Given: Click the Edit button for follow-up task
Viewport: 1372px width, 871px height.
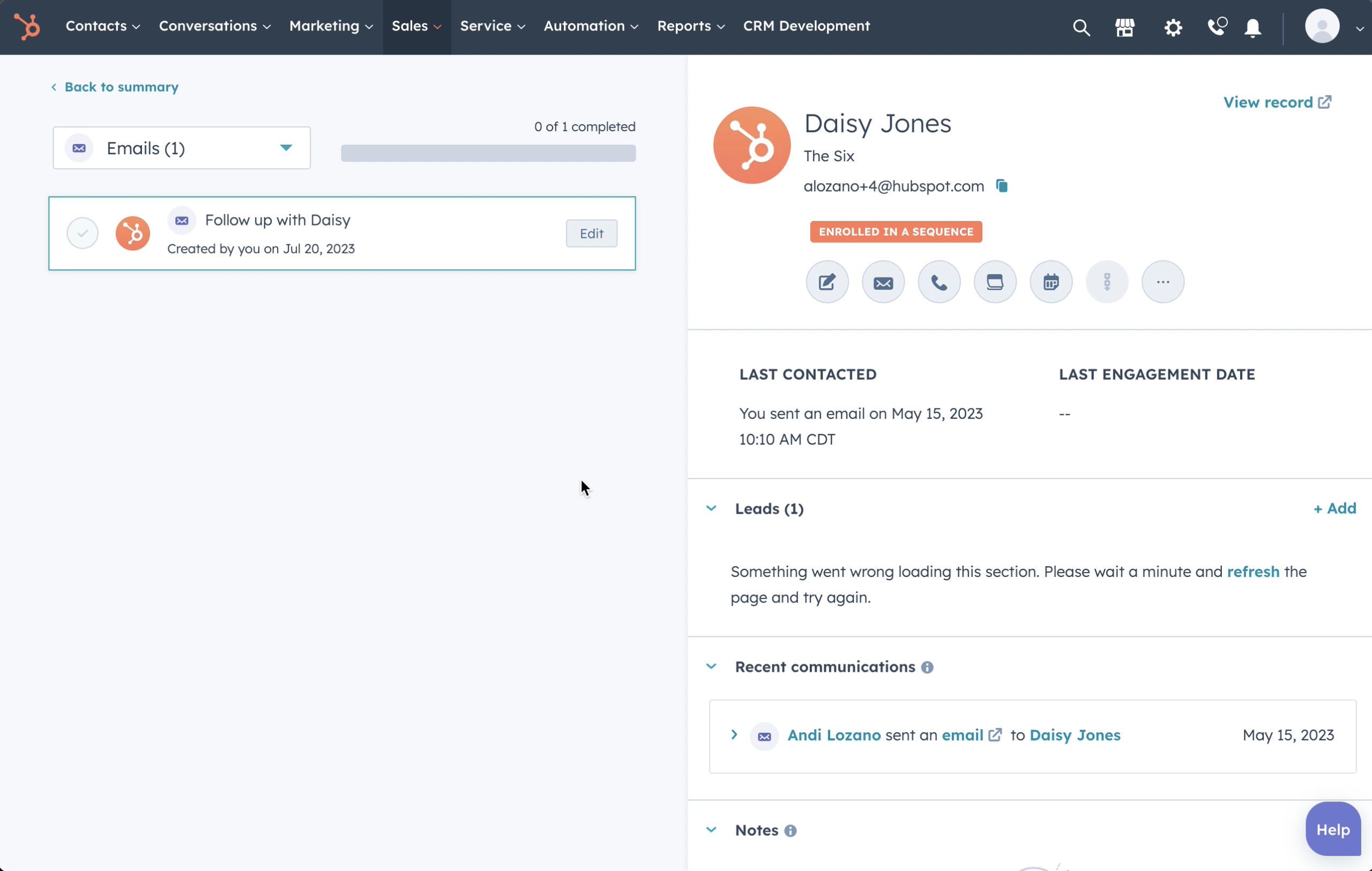Looking at the screenshot, I should coord(591,233).
